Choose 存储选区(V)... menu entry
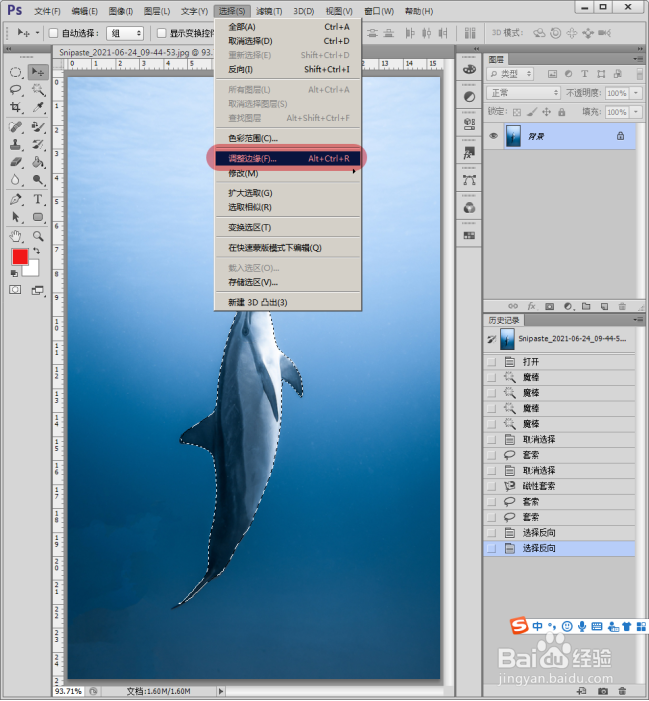Viewport: 649px width, 701px height. tap(288, 283)
